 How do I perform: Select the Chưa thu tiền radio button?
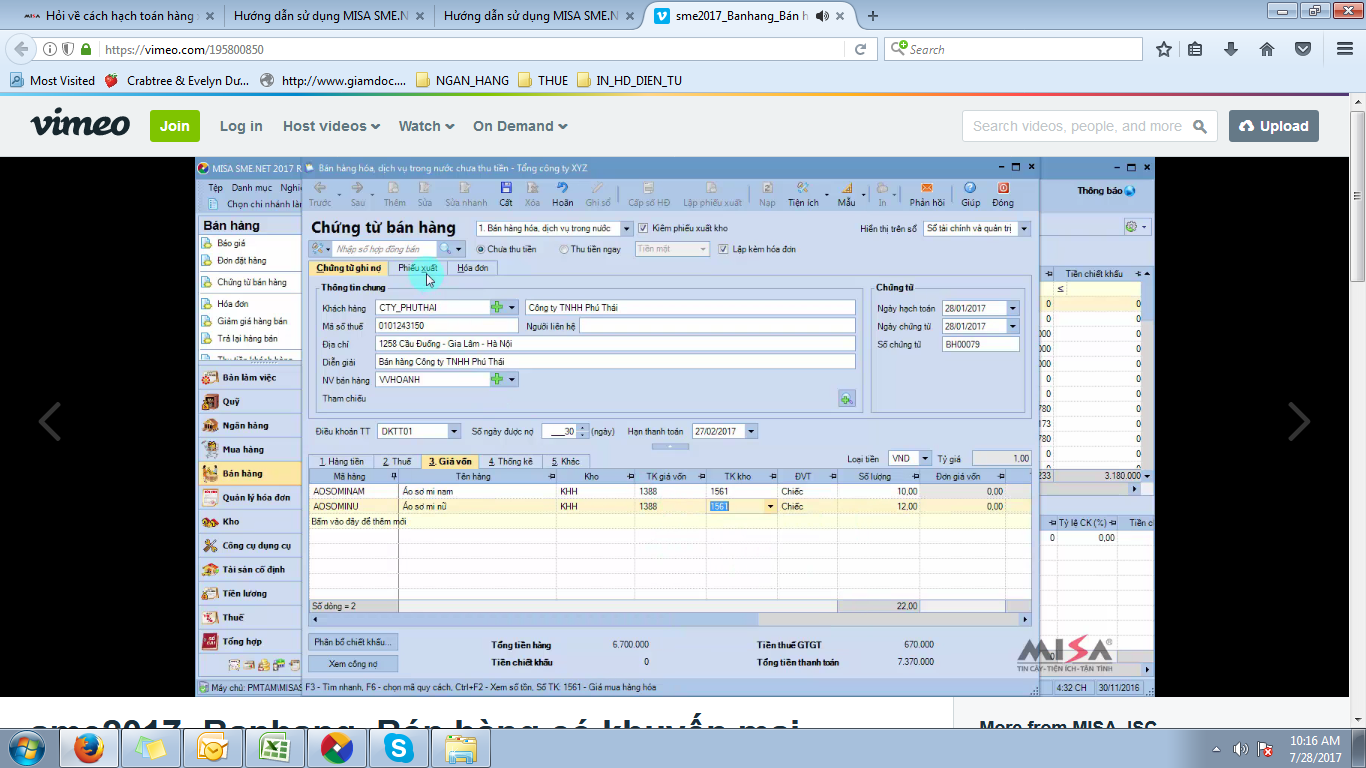coord(481,249)
